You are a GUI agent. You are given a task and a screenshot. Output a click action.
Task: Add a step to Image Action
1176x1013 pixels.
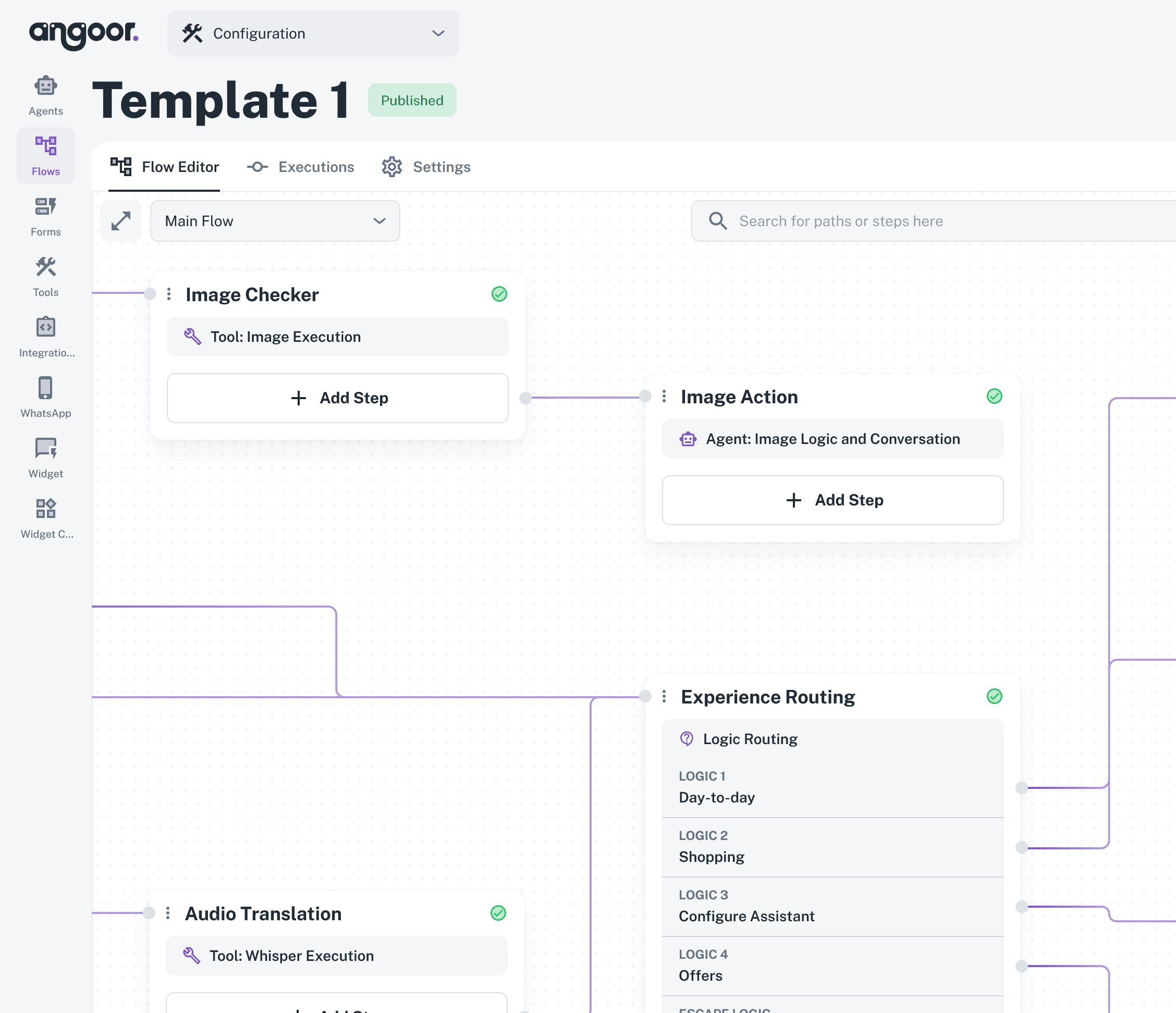[x=832, y=500]
